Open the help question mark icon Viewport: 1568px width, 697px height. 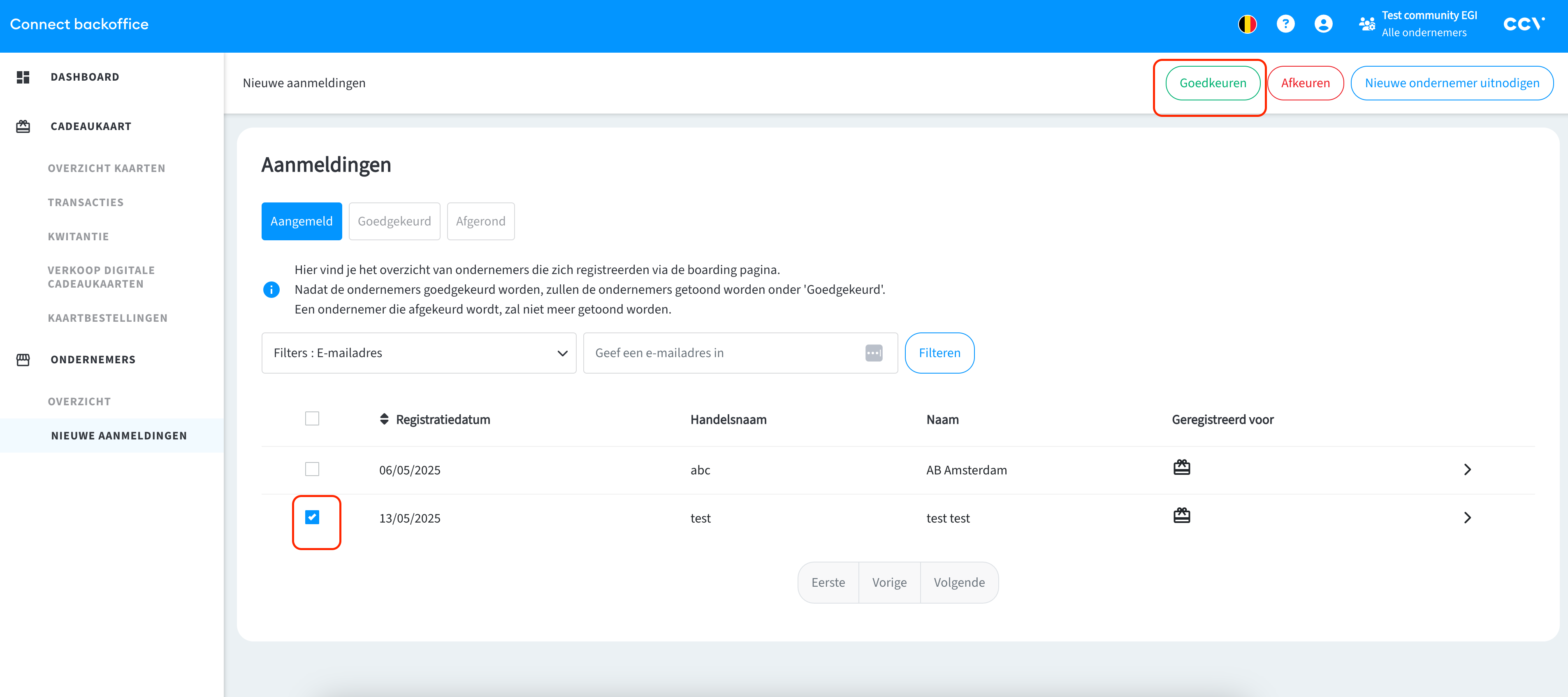point(1285,24)
